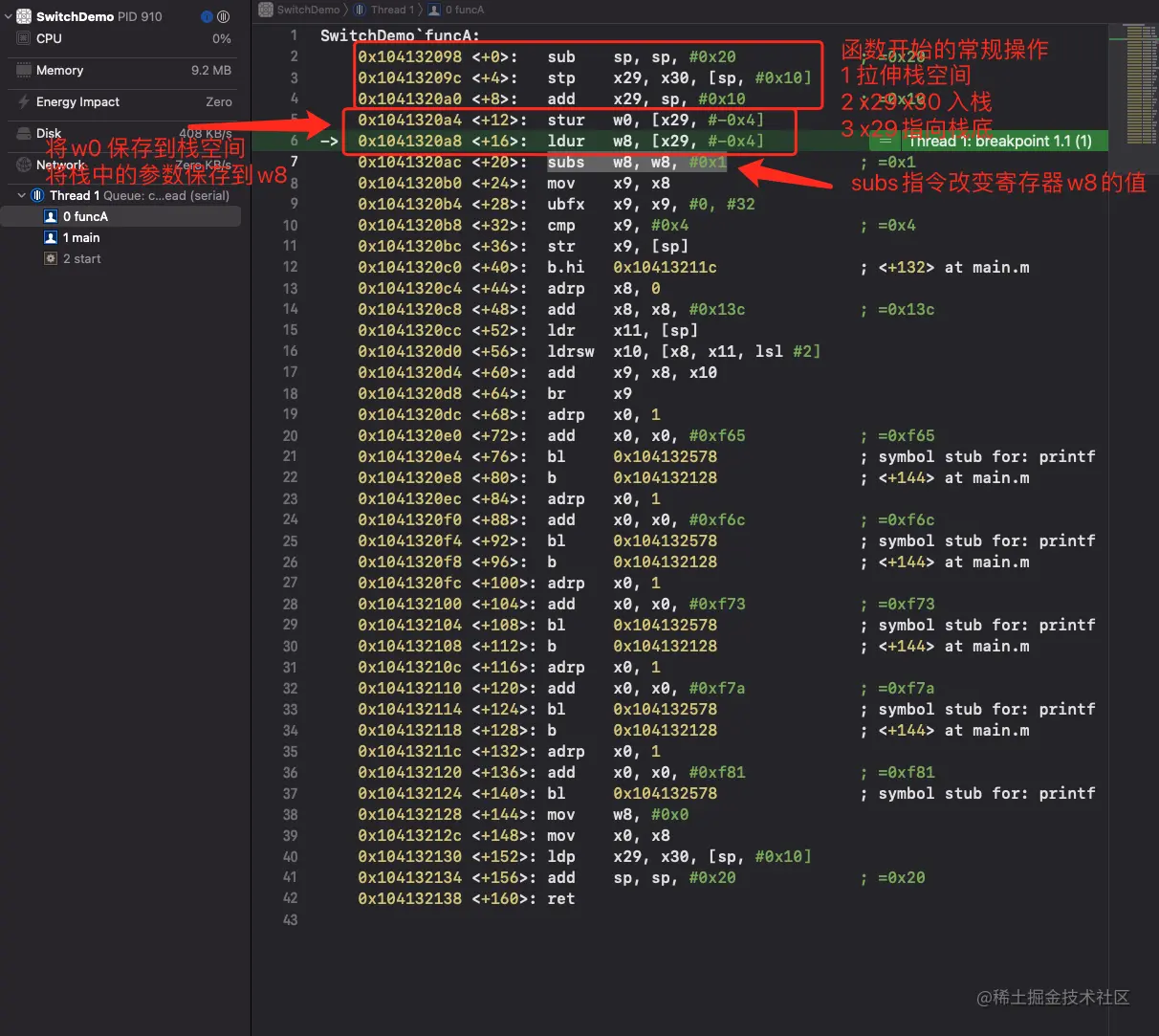Collapse the Thread 1 stack frame list
This screenshot has width=1159, height=1036.
pyautogui.click(x=20, y=195)
